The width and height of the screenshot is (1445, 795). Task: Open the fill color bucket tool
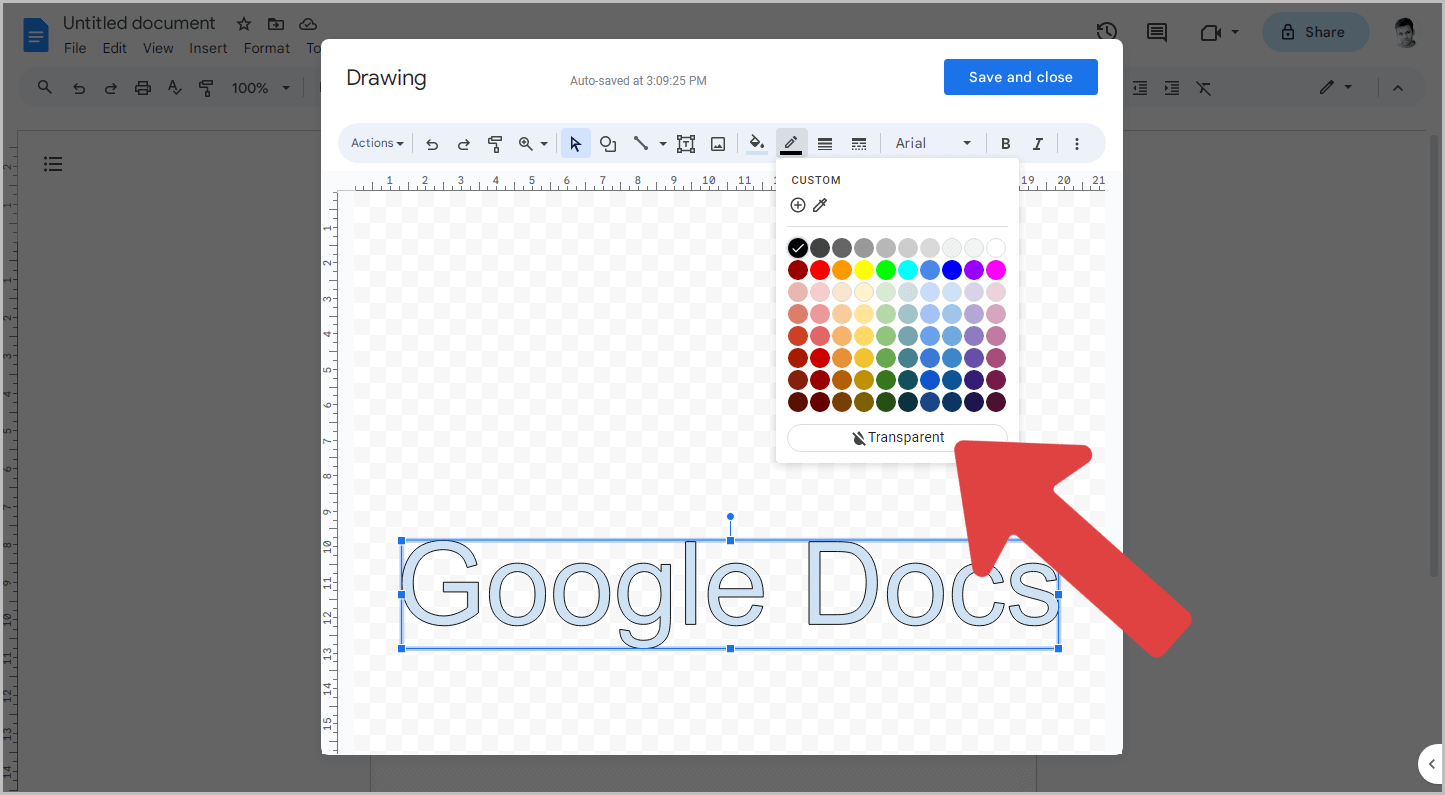[758, 144]
